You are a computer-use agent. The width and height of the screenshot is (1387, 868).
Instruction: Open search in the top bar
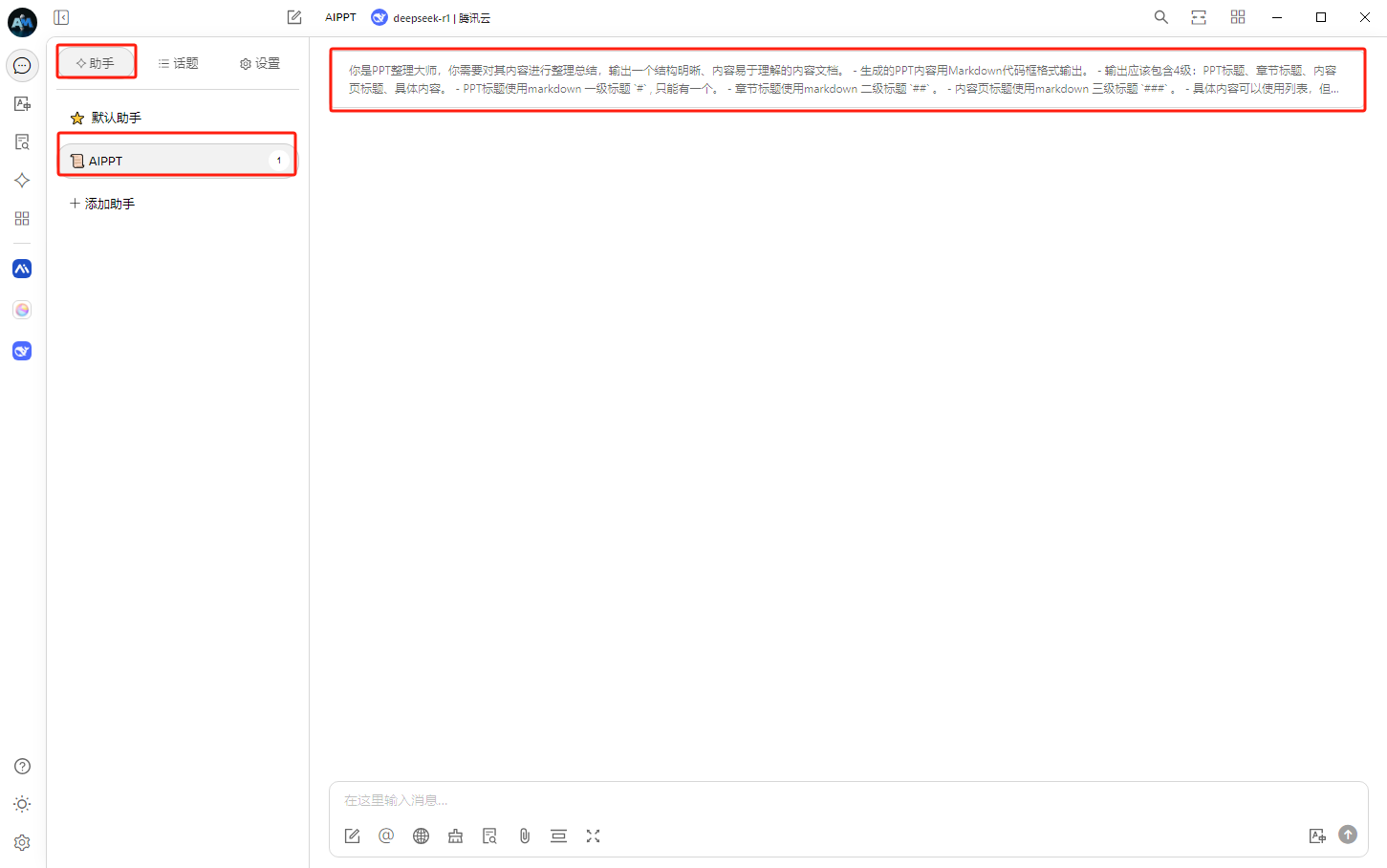click(x=1160, y=17)
